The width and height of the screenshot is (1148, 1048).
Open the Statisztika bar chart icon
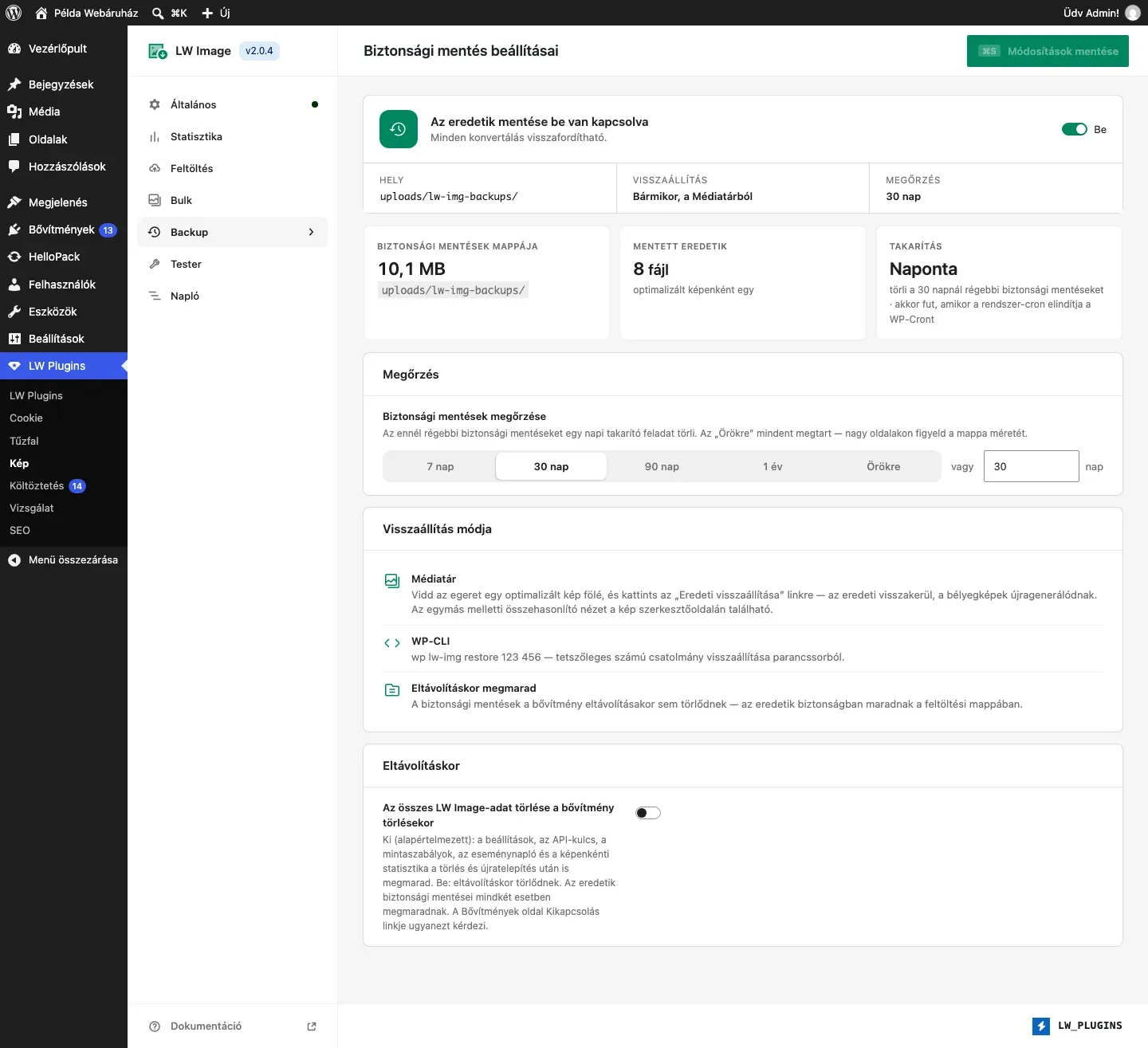point(155,137)
